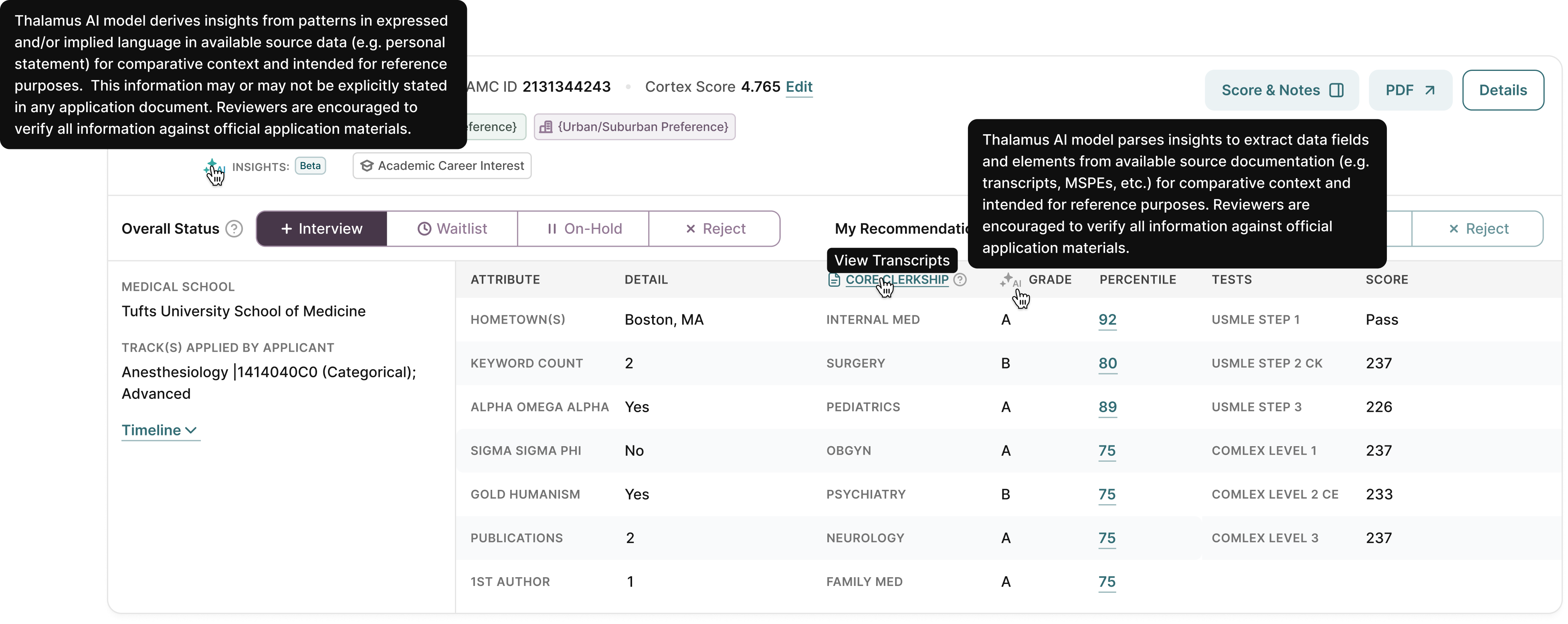1568x624 pixels.
Task: Set Overall Status to Interview
Action: [321, 229]
